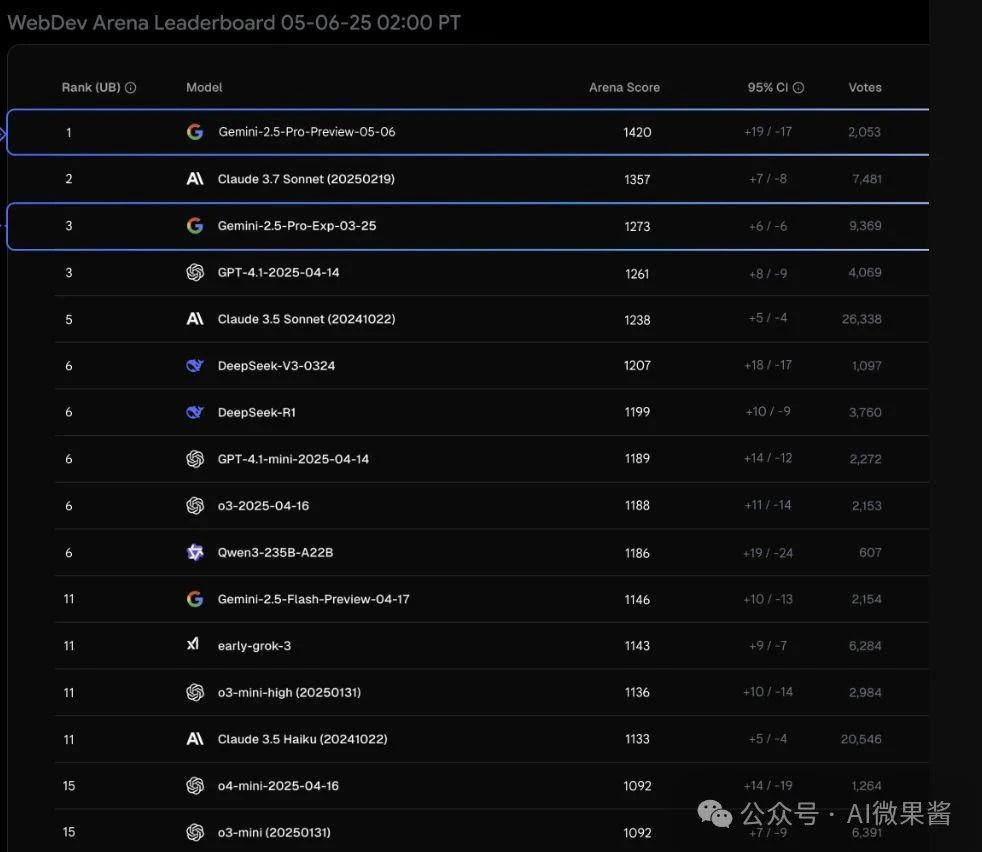Click the votes count 607

coord(870,553)
